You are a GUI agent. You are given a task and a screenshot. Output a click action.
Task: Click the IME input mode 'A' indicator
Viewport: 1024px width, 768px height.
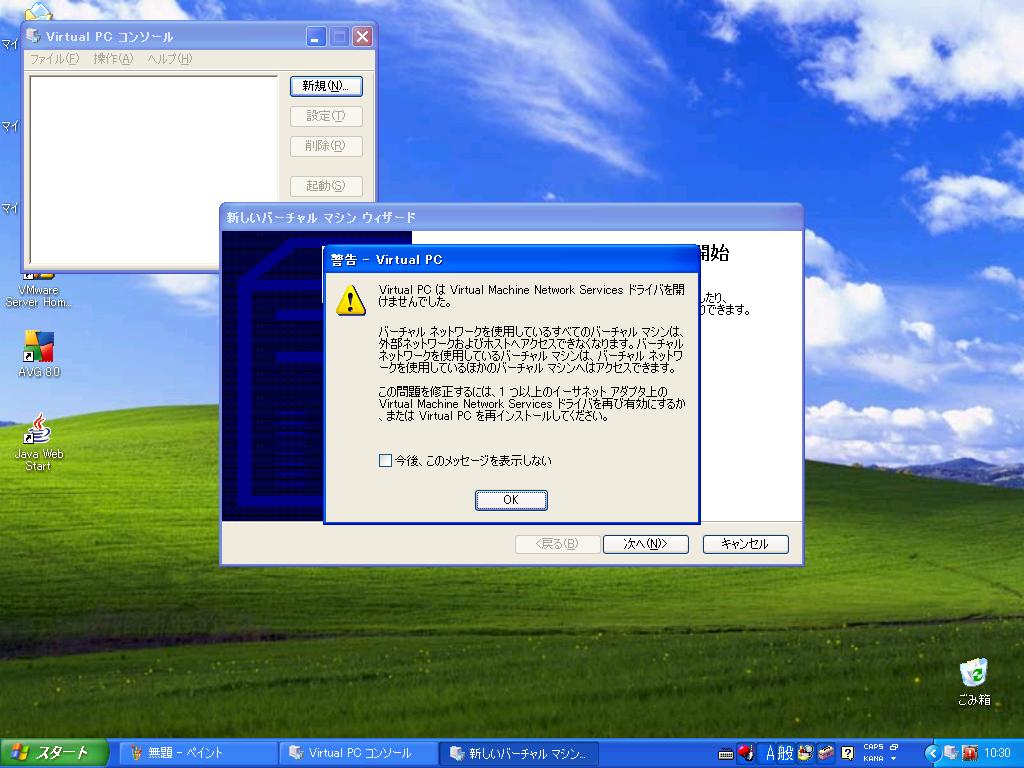770,753
